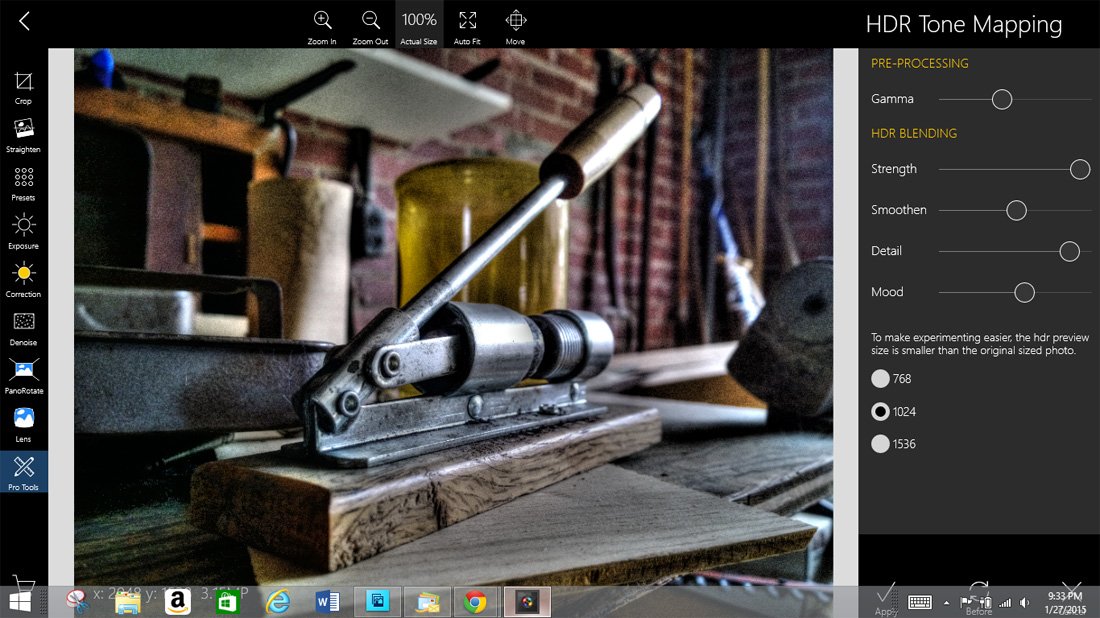1100x618 pixels.
Task: Click the HDR Tone Mapping title
Action: click(964, 25)
